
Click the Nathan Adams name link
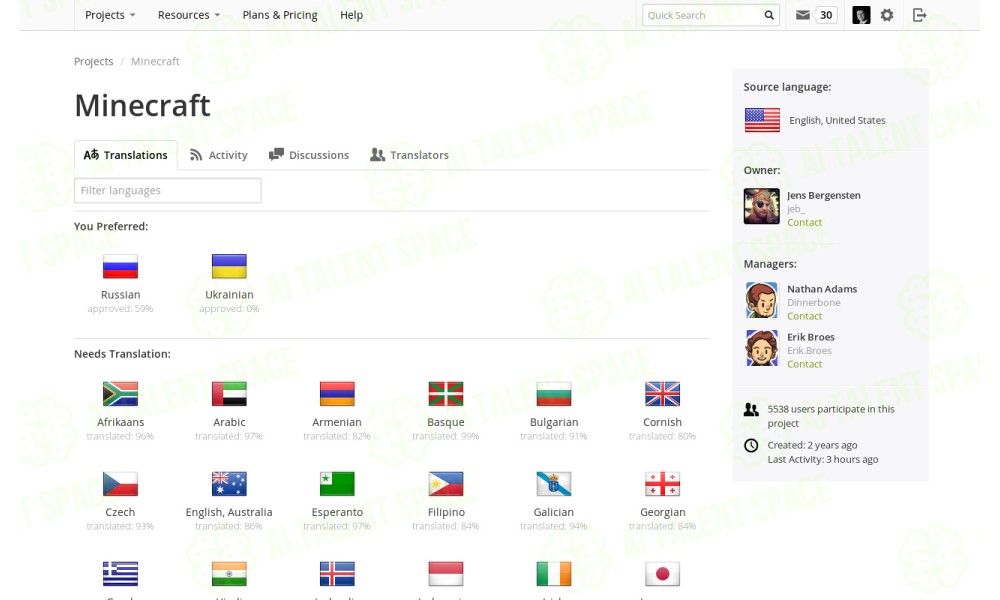822,289
